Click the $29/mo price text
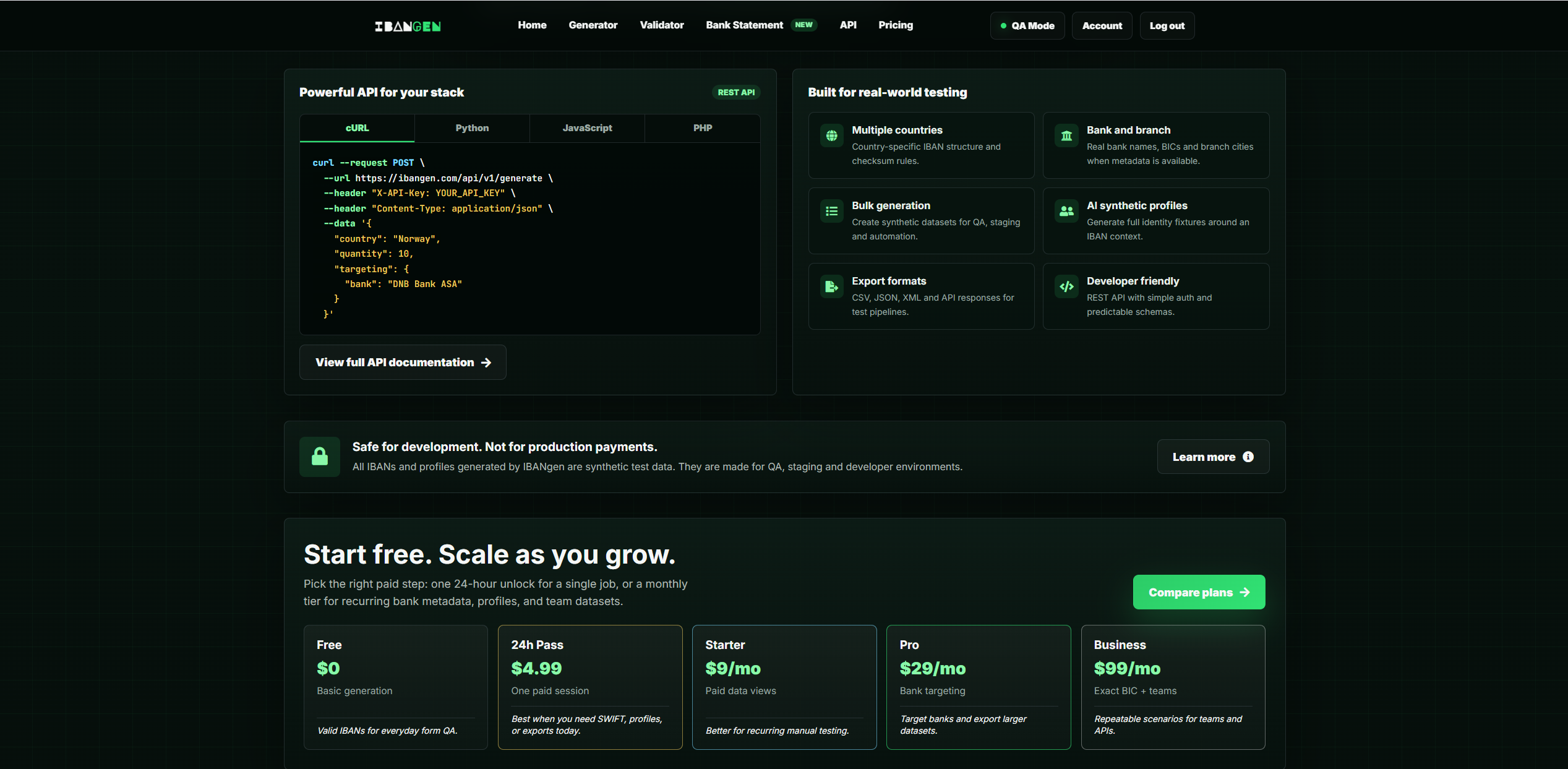This screenshot has width=1568, height=769. [932, 668]
